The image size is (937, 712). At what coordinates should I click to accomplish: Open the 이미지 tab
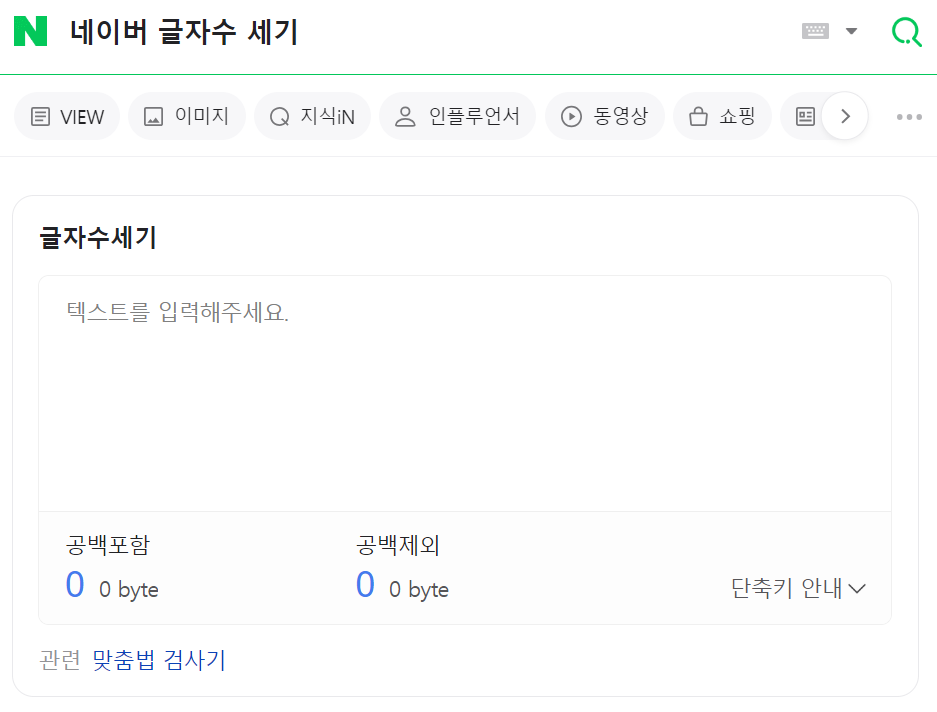coord(187,116)
